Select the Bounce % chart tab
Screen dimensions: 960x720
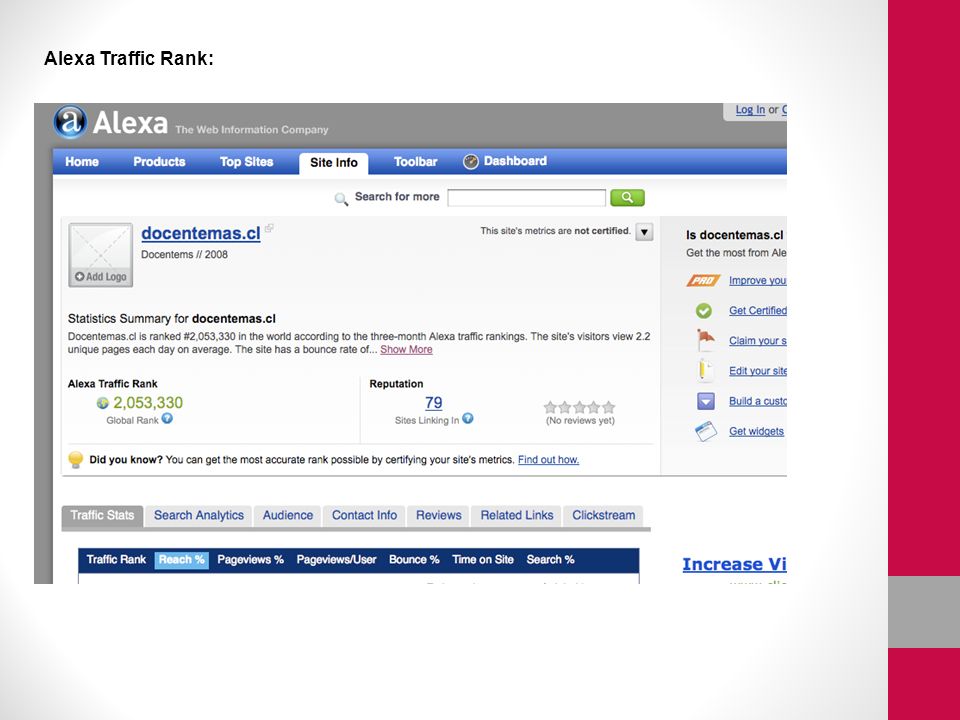coord(414,560)
